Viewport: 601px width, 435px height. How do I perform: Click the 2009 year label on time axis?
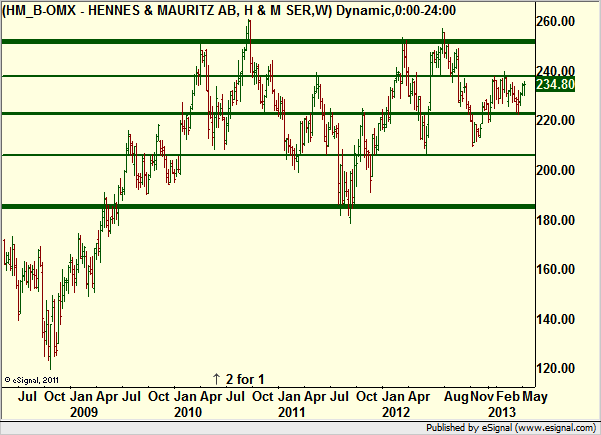(84, 412)
